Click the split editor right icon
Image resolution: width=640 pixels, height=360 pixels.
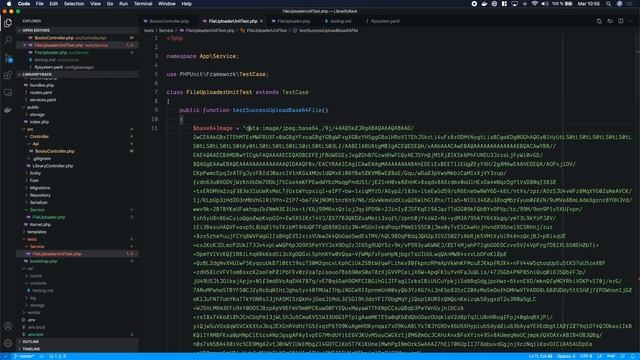click(x=620, y=21)
